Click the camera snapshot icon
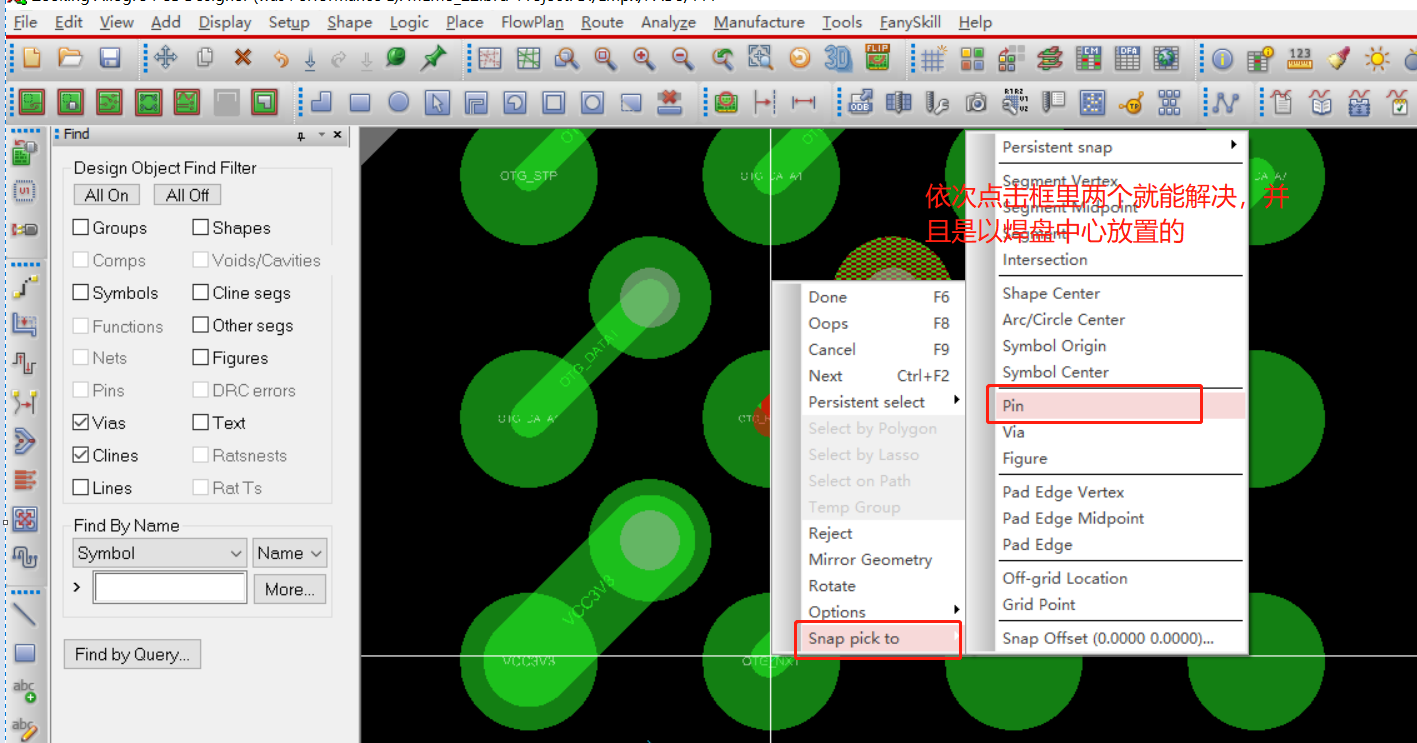Screen dimensions: 1417x743 coord(976,102)
